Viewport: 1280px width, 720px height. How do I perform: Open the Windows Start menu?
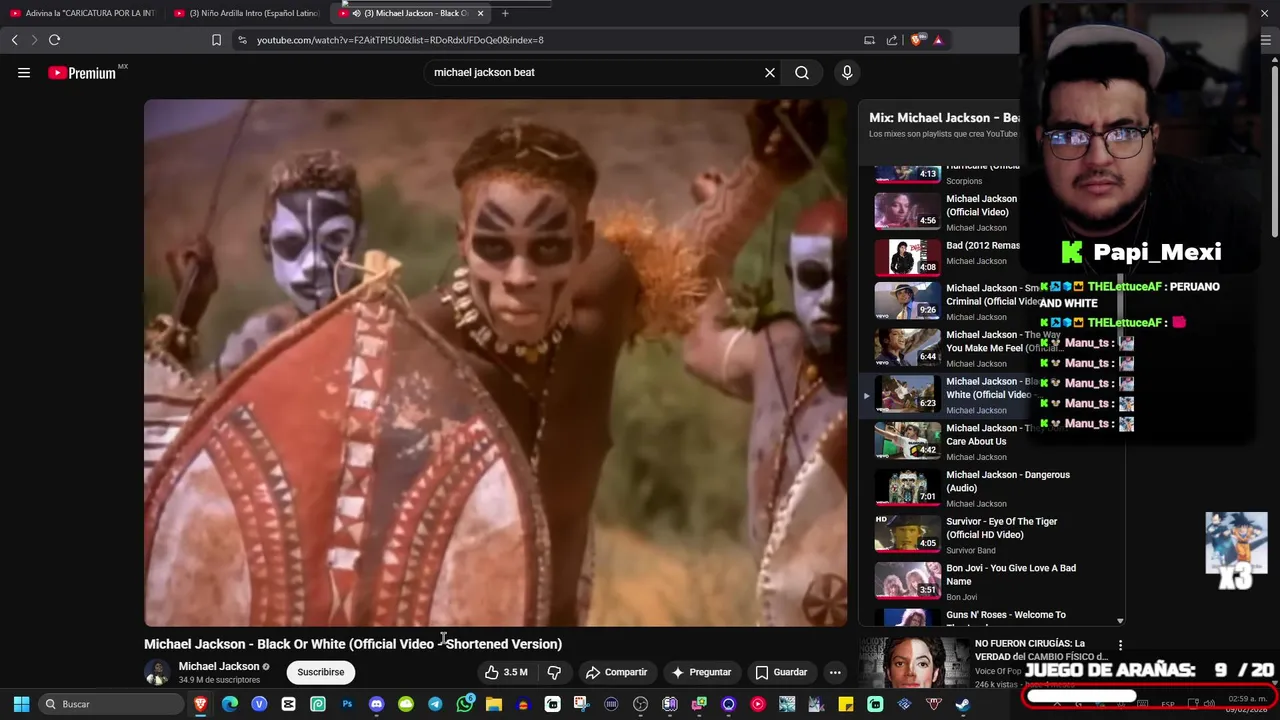pyautogui.click(x=21, y=704)
